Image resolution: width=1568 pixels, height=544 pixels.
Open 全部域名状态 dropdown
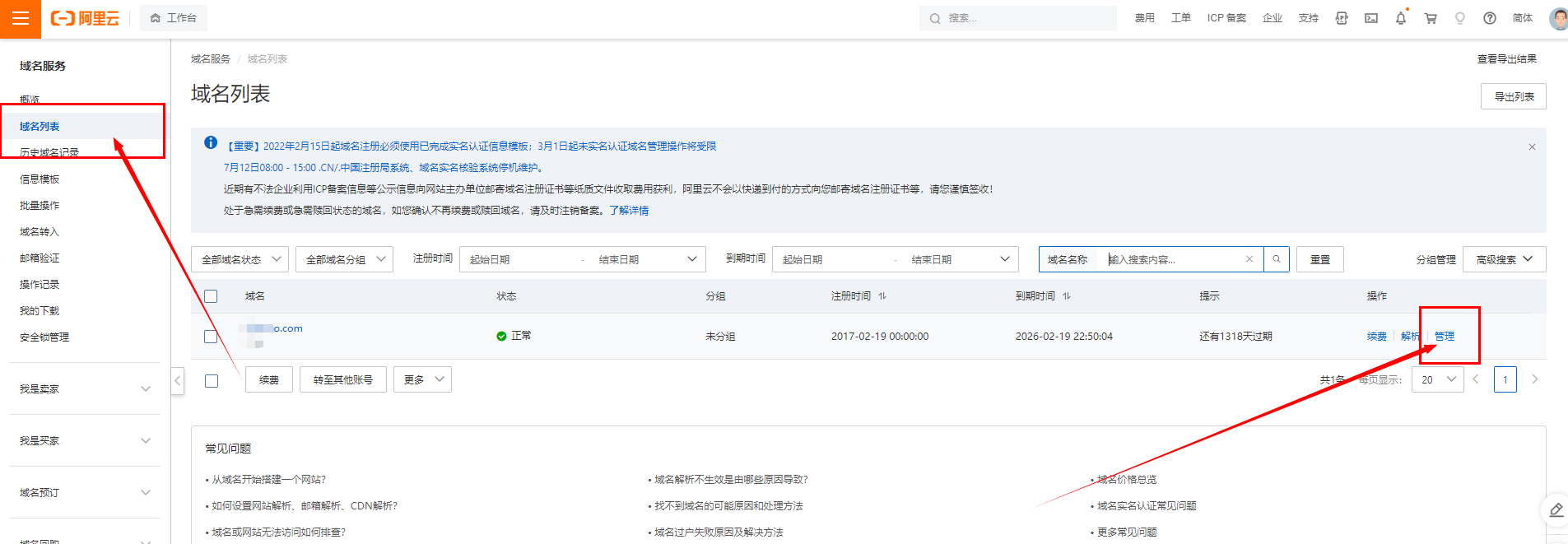pyautogui.click(x=240, y=259)
